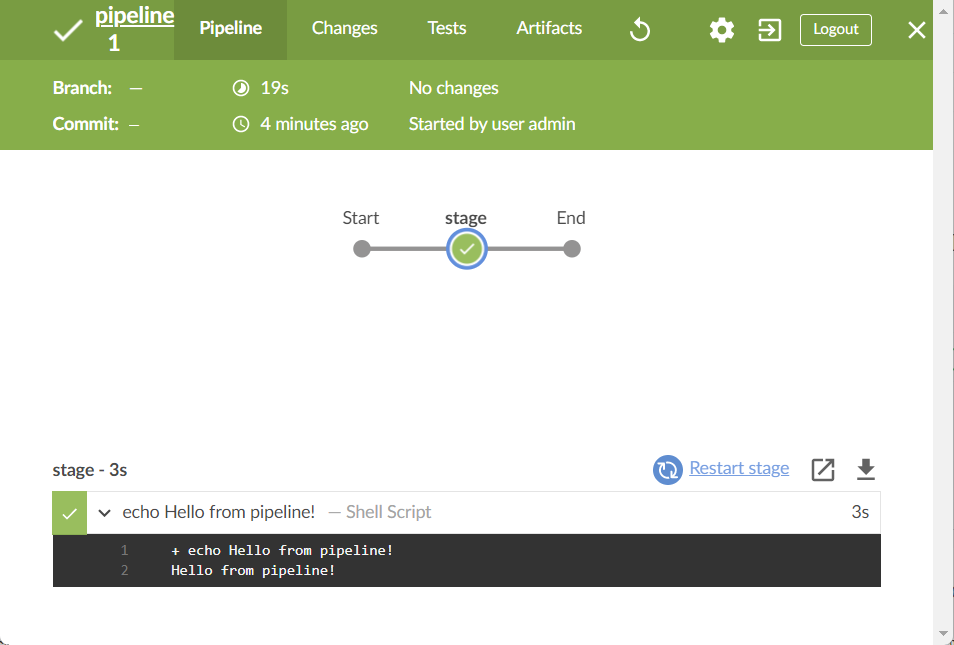Collapse the echo Hello step log
Screen dimensions: 954x645
(105, 513)
